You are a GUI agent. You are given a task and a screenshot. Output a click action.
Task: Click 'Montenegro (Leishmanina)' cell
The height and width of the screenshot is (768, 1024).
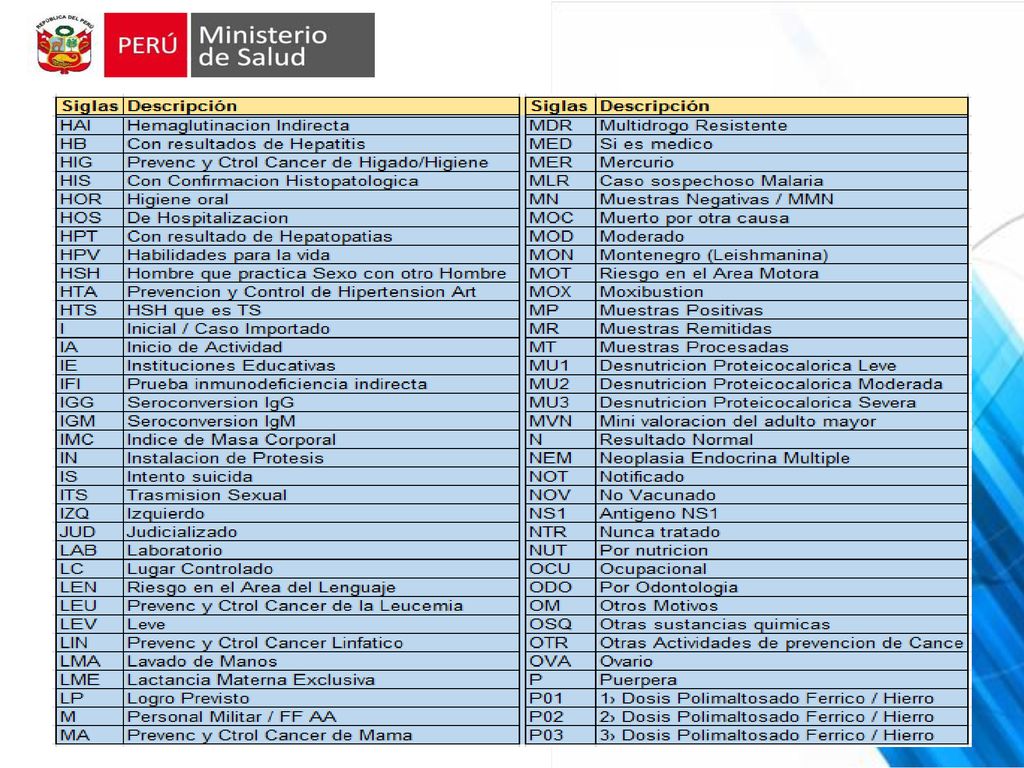pos(781,255)
